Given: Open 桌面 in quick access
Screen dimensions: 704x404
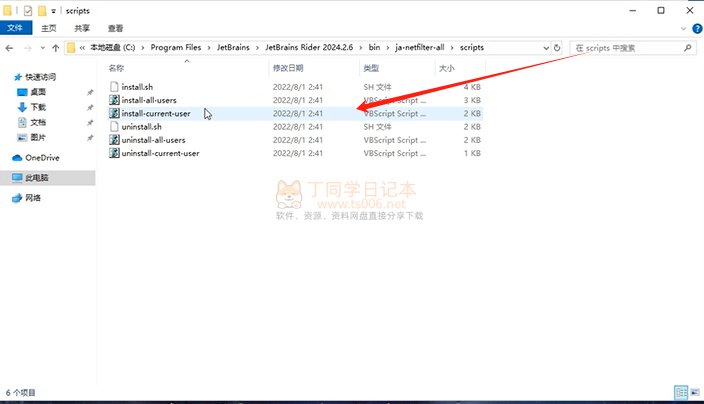Looking at the screenshot, I should point(38,92).
